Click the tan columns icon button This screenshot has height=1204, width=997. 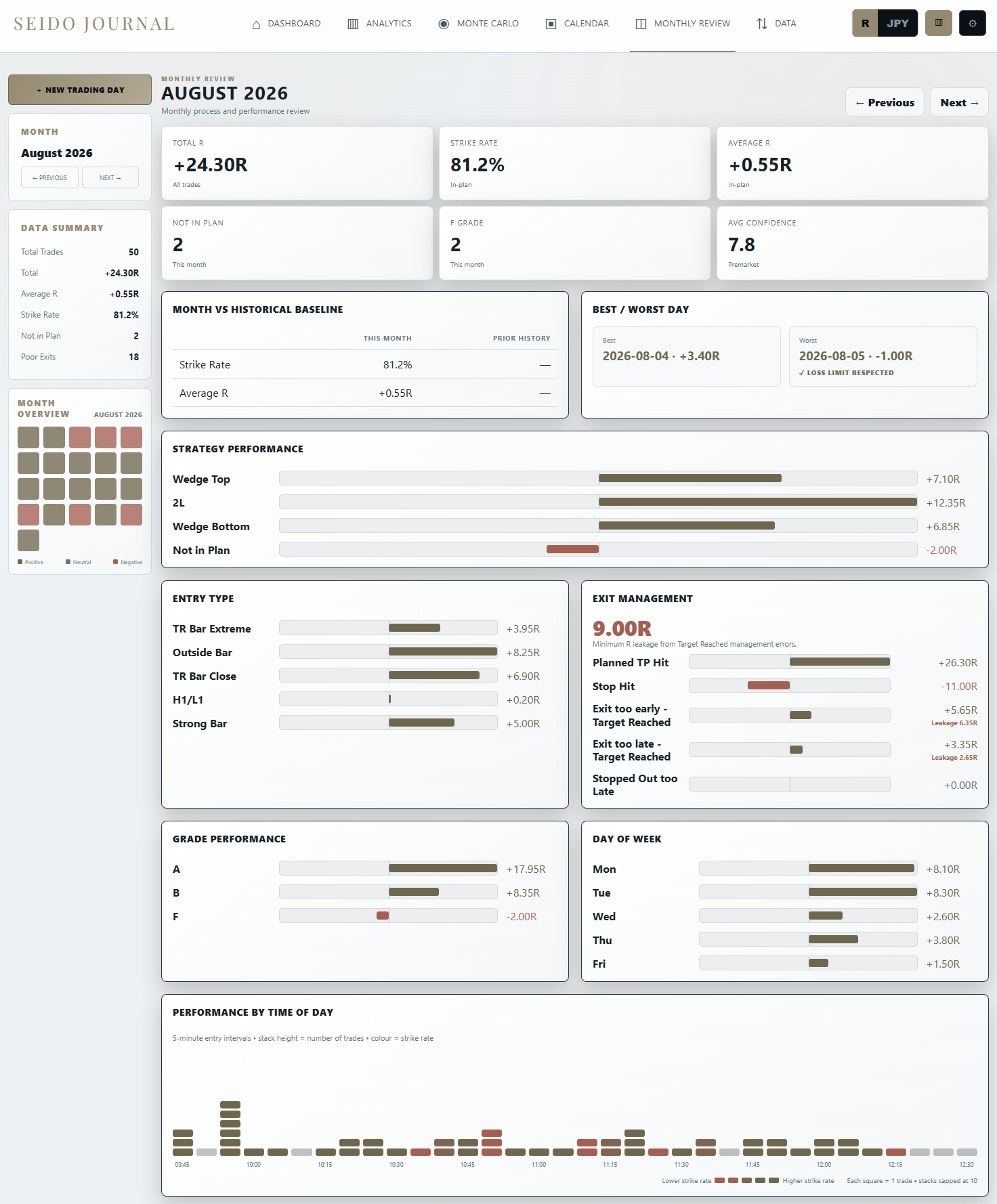click(x=939, y=23)
